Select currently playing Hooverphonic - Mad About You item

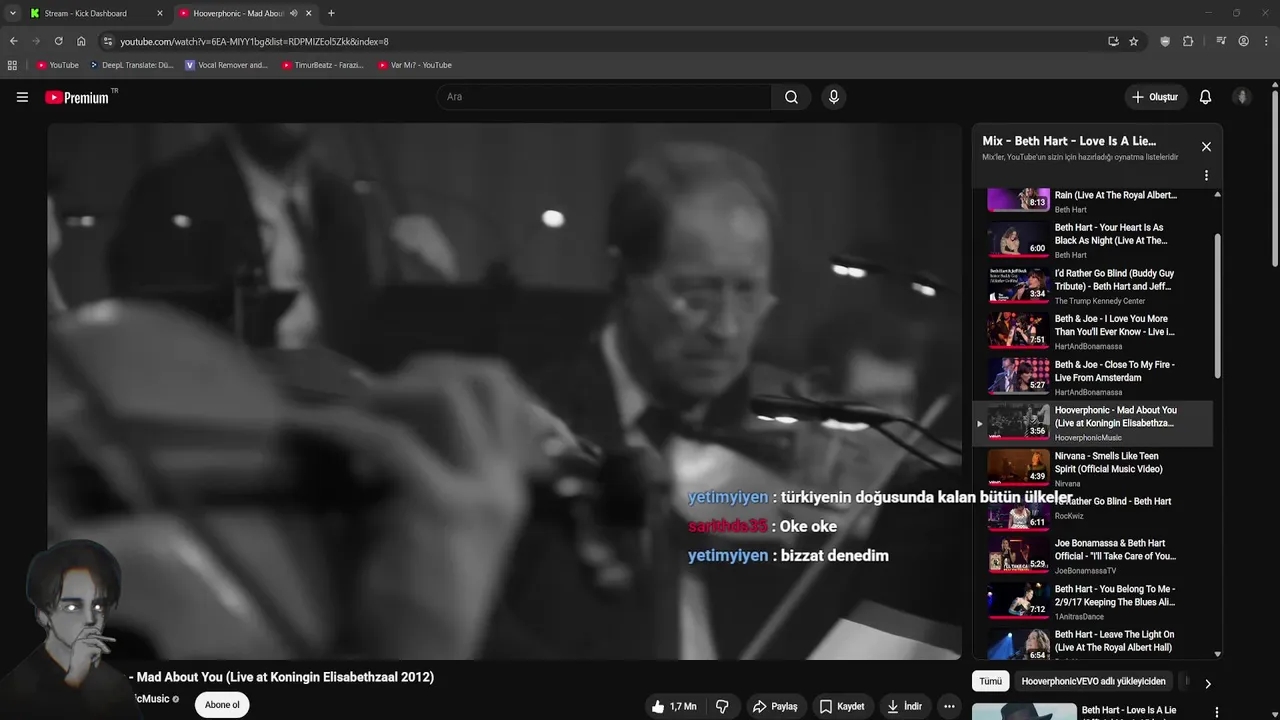(1093, 423)
